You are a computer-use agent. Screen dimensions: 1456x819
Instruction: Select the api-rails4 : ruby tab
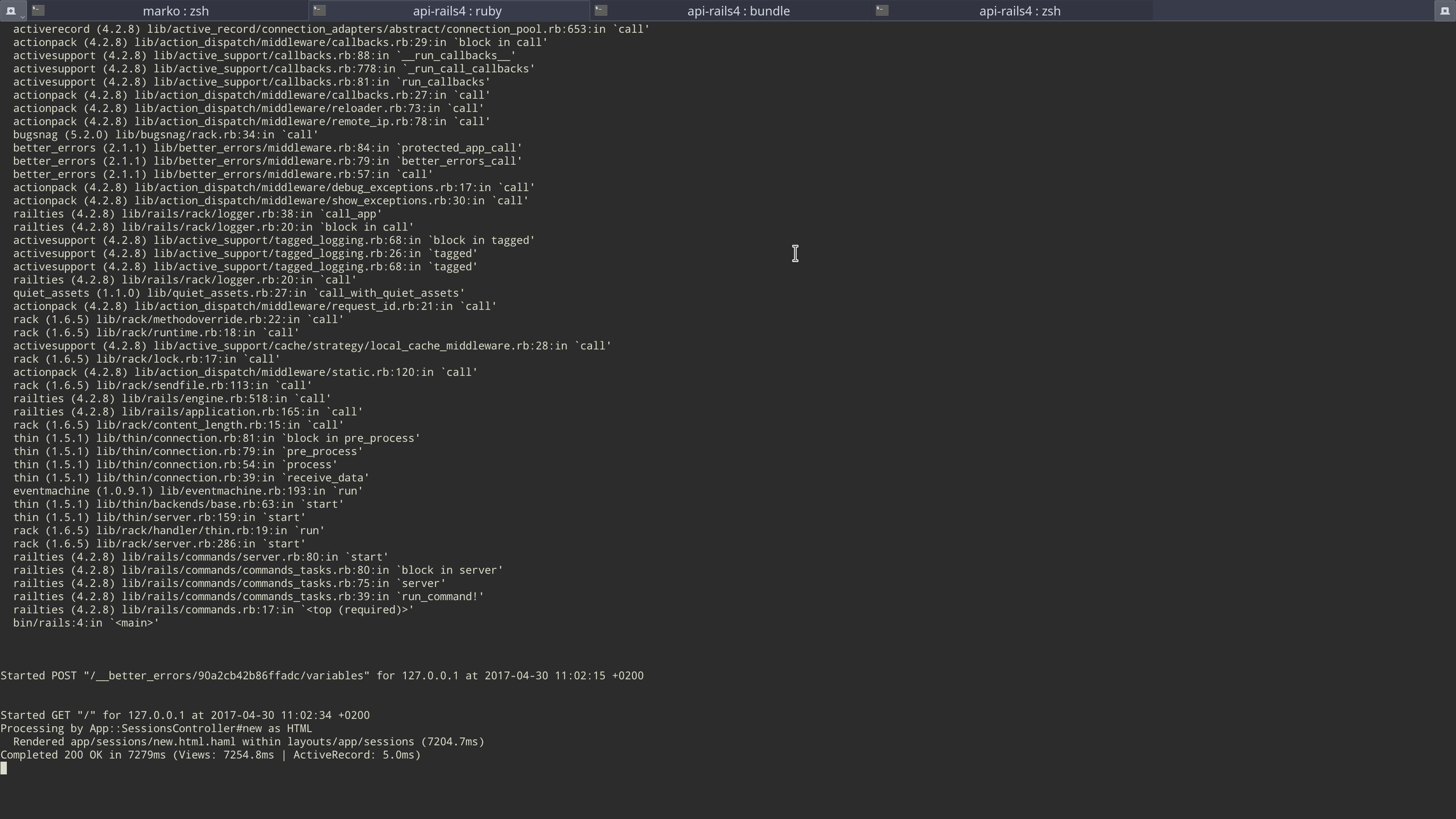point(457,11)
